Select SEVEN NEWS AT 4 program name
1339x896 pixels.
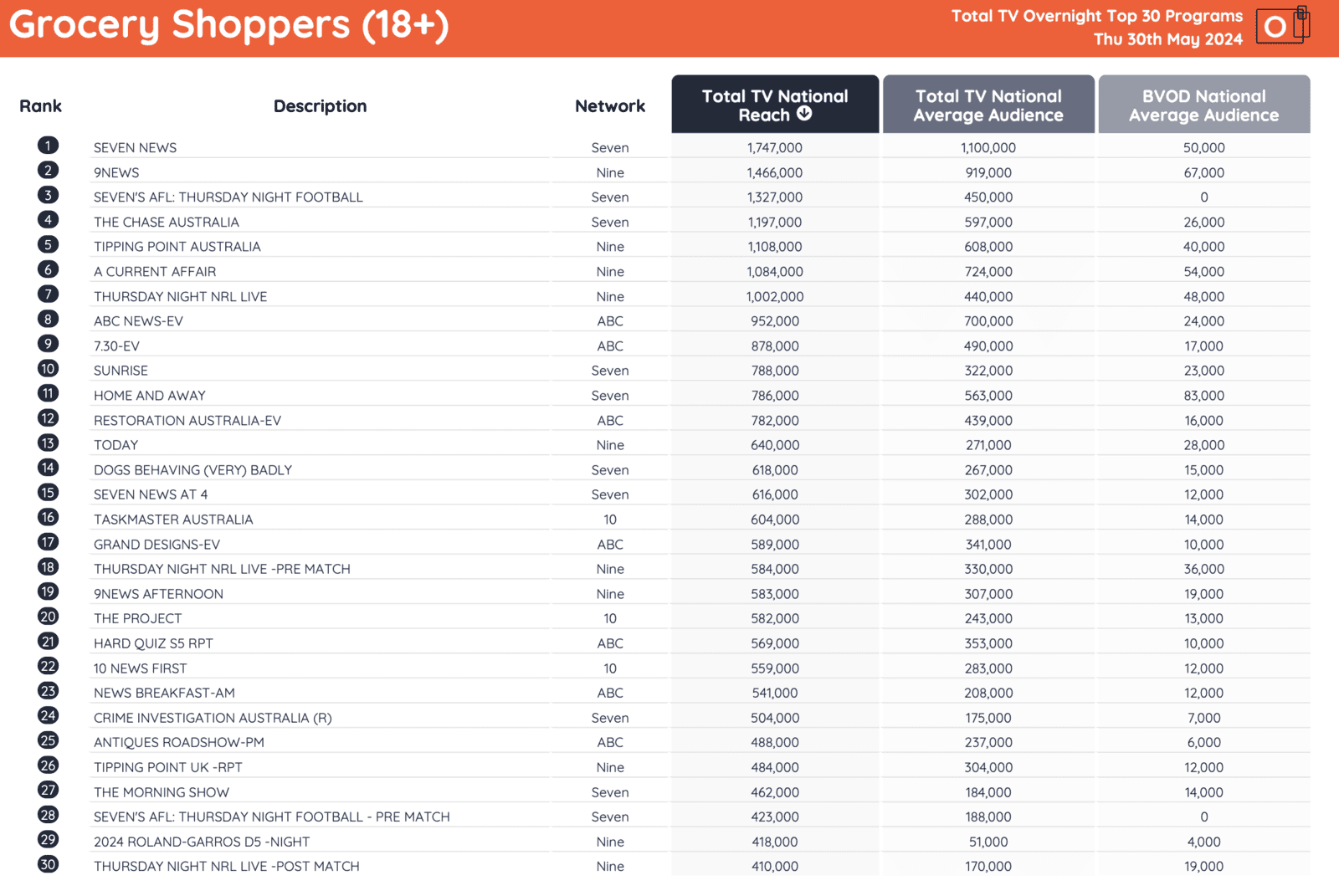click(x=151, y=494)
